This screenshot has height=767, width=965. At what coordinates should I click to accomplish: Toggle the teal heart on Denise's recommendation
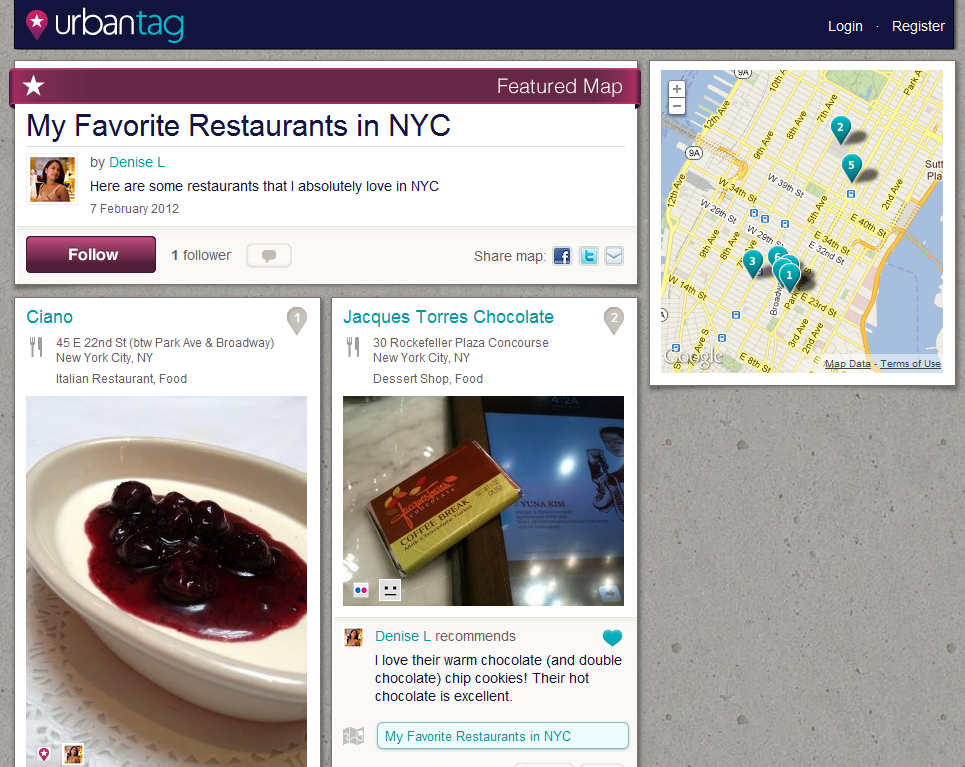(x=612, y=637)
